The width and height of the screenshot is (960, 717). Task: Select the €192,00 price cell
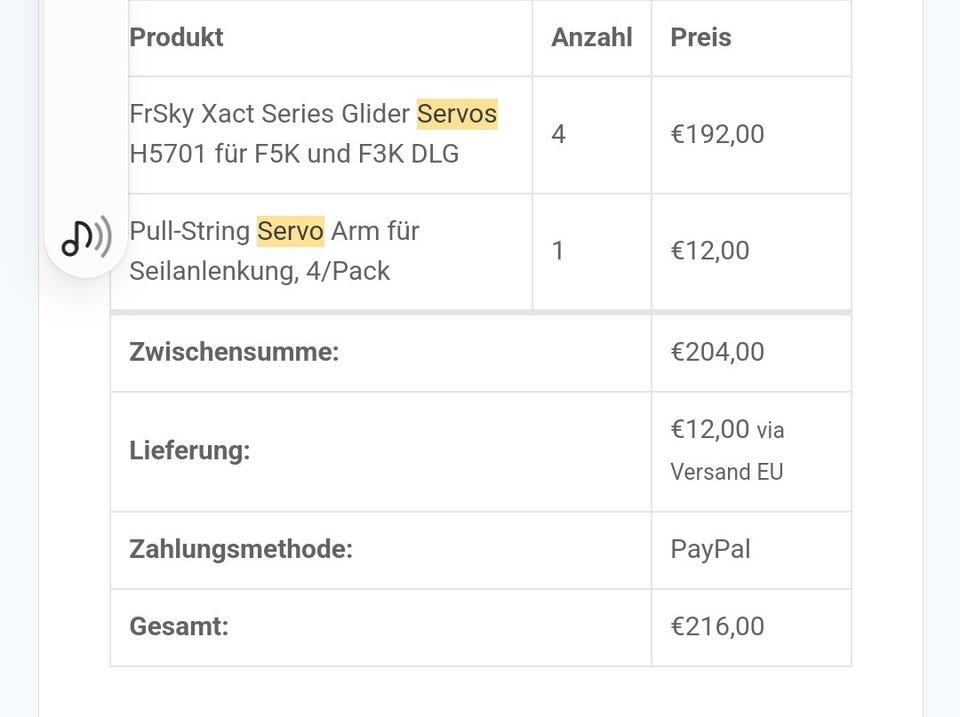coord(717,134)
